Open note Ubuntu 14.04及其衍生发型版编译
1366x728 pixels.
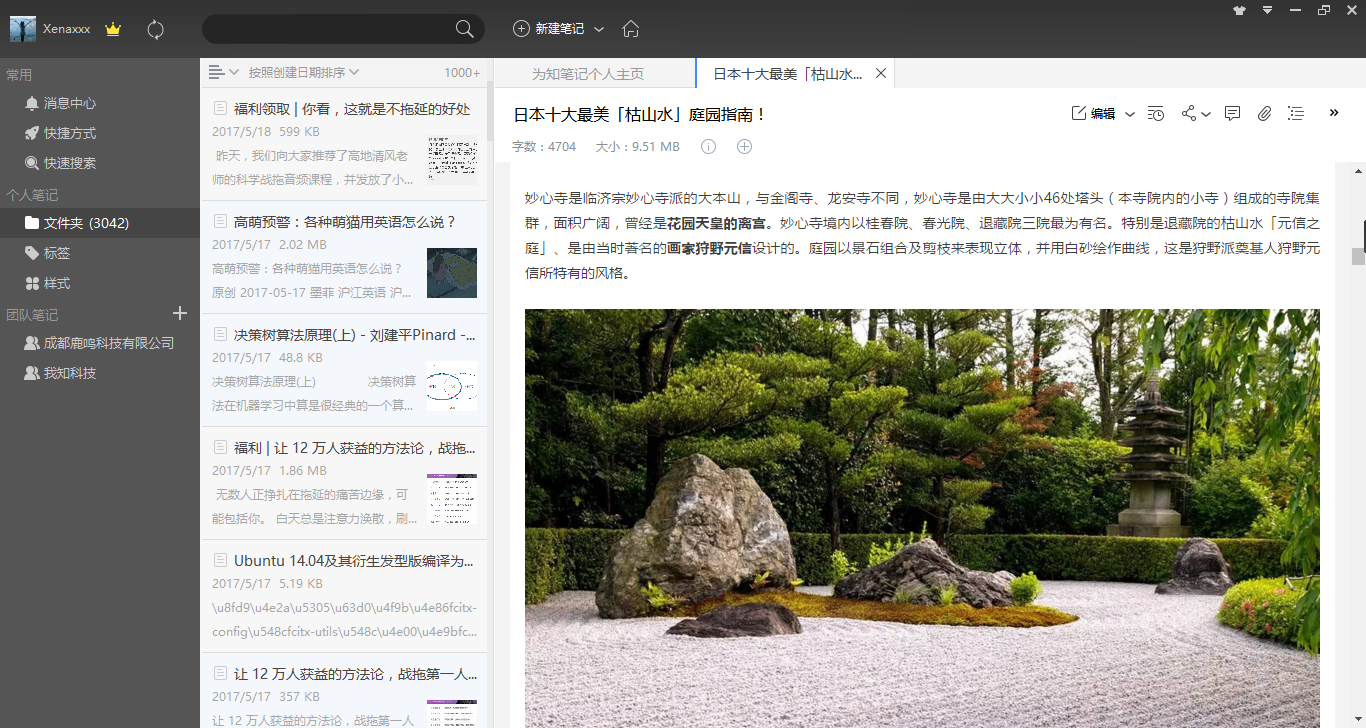(345, 596)
